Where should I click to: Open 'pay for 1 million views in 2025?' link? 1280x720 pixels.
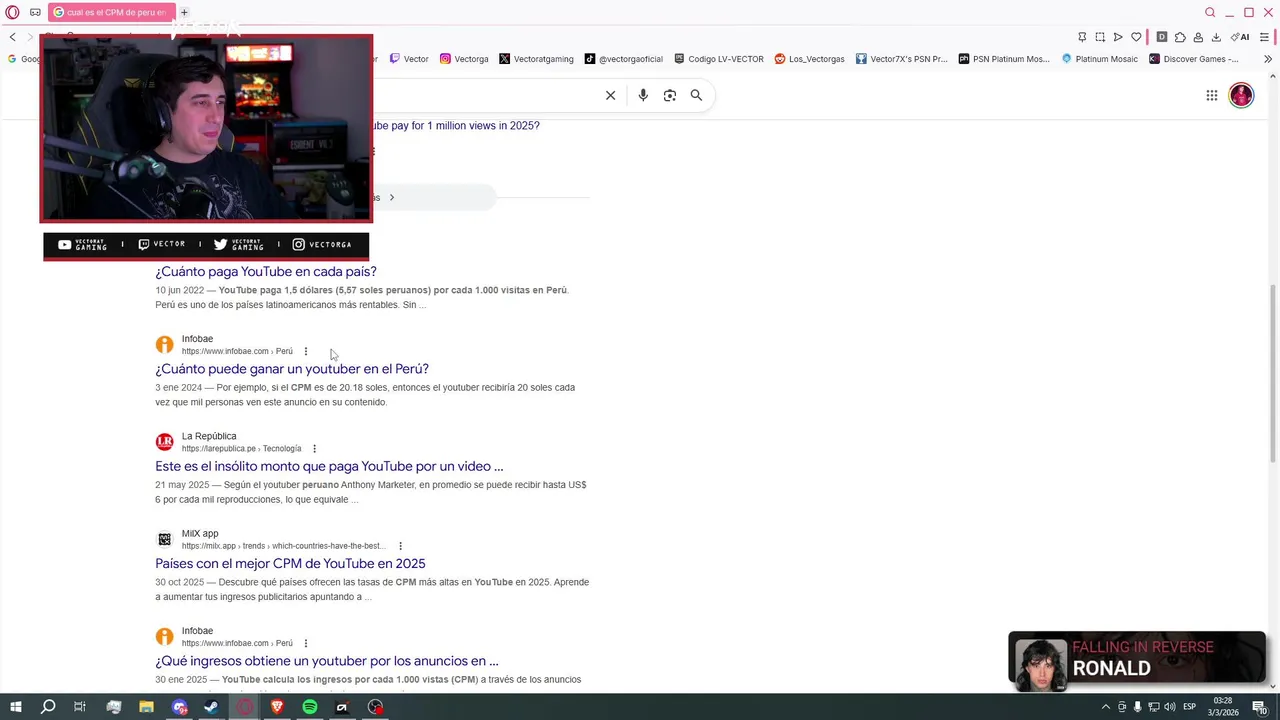click(x=456, y=126)
